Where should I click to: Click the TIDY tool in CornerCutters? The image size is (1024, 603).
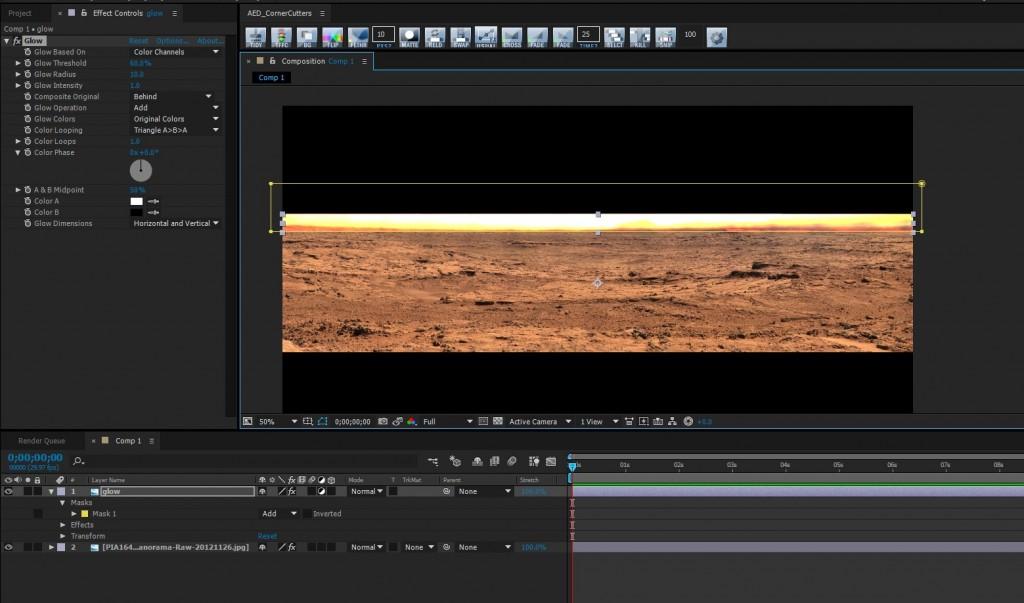(x=256, y=37)
